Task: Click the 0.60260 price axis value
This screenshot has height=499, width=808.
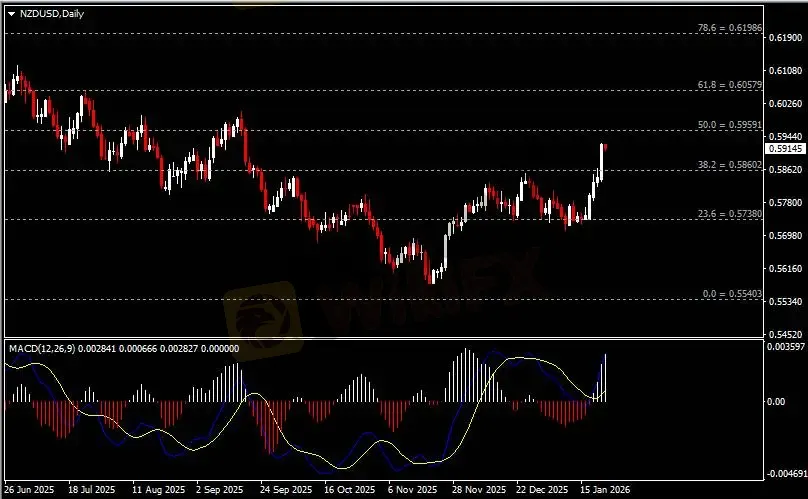Action: pyautogui.click(x=785, y=104)
